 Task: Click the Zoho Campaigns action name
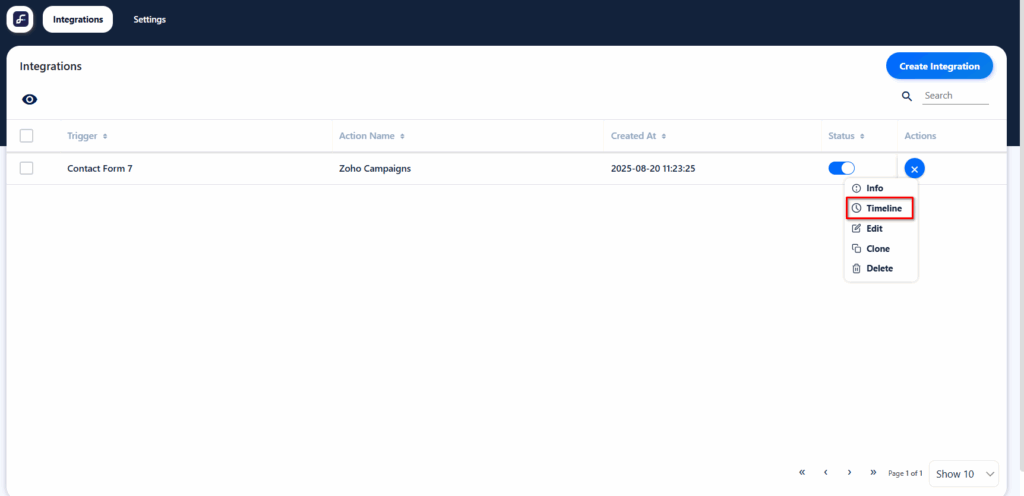coord(375,168)
